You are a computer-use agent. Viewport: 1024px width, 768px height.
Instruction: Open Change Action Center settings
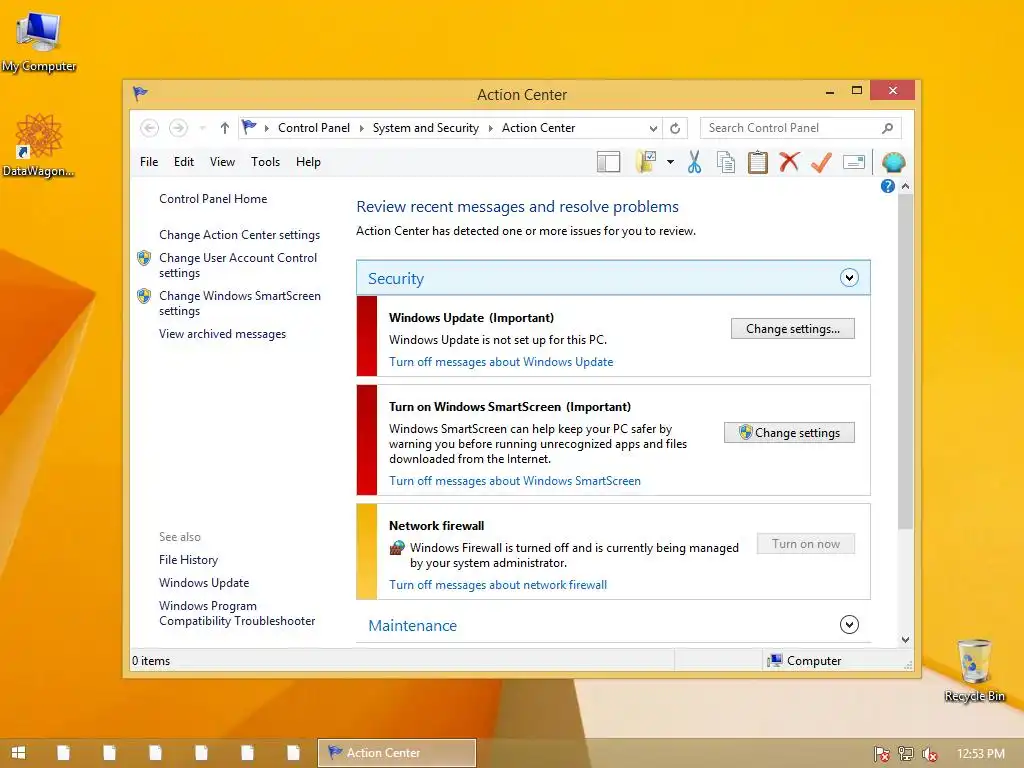tap(240, 234)
